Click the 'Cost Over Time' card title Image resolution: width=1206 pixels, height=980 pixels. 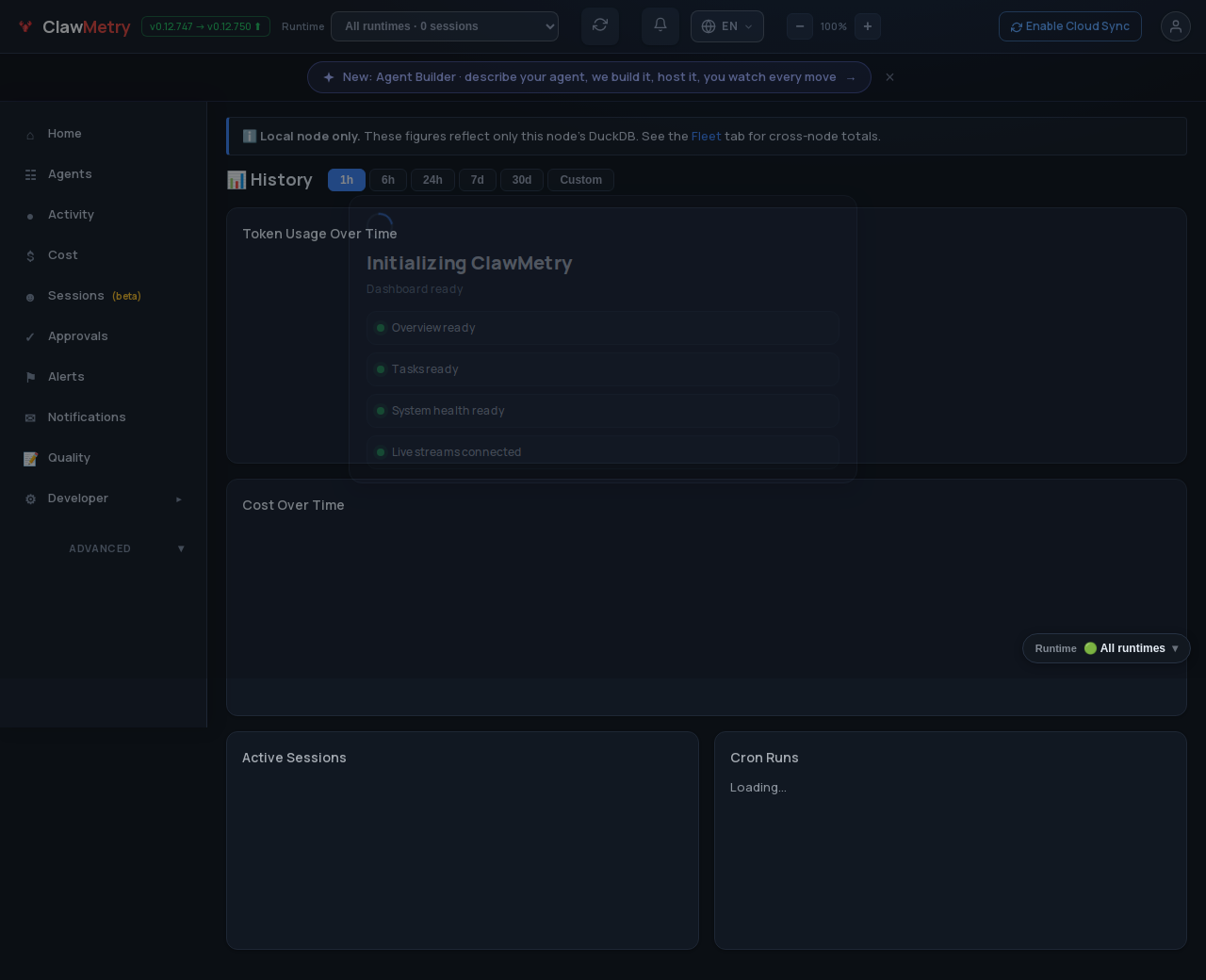[x=293, y=505]
